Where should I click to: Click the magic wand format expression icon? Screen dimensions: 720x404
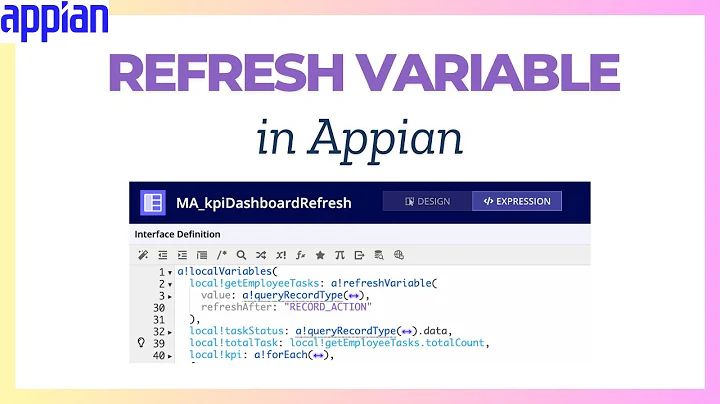(x=143, y=255)
